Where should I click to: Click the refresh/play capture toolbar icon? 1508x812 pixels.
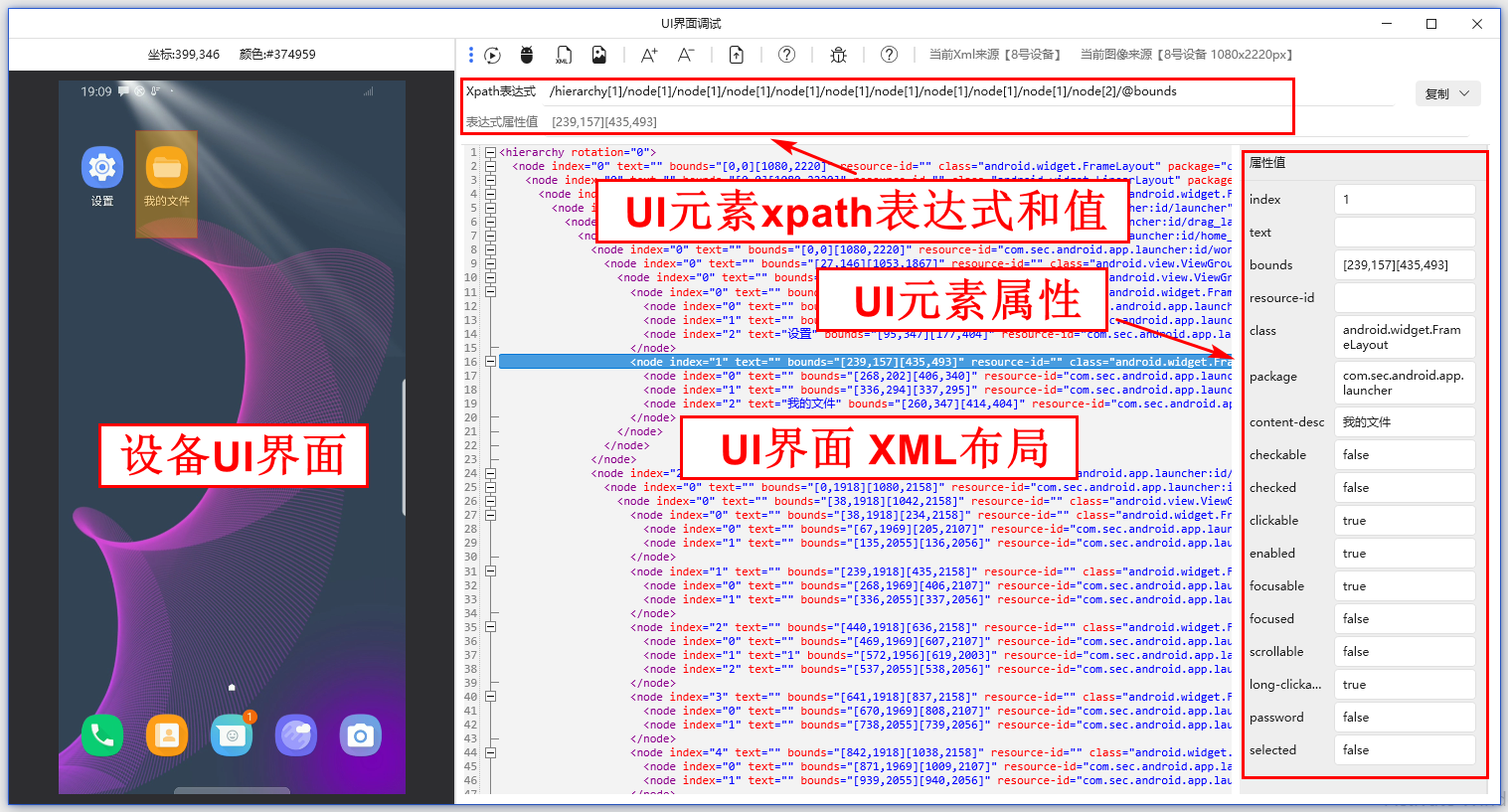tap(492, 55)
